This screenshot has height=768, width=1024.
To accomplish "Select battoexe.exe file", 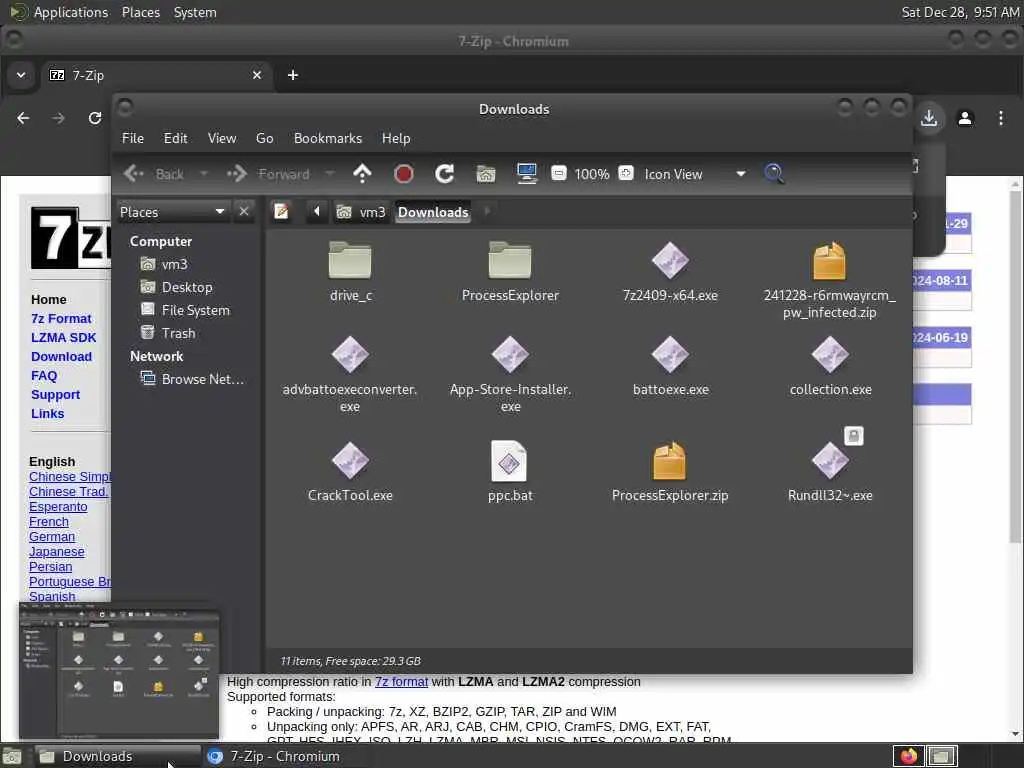I will click(x=670, y=366).
